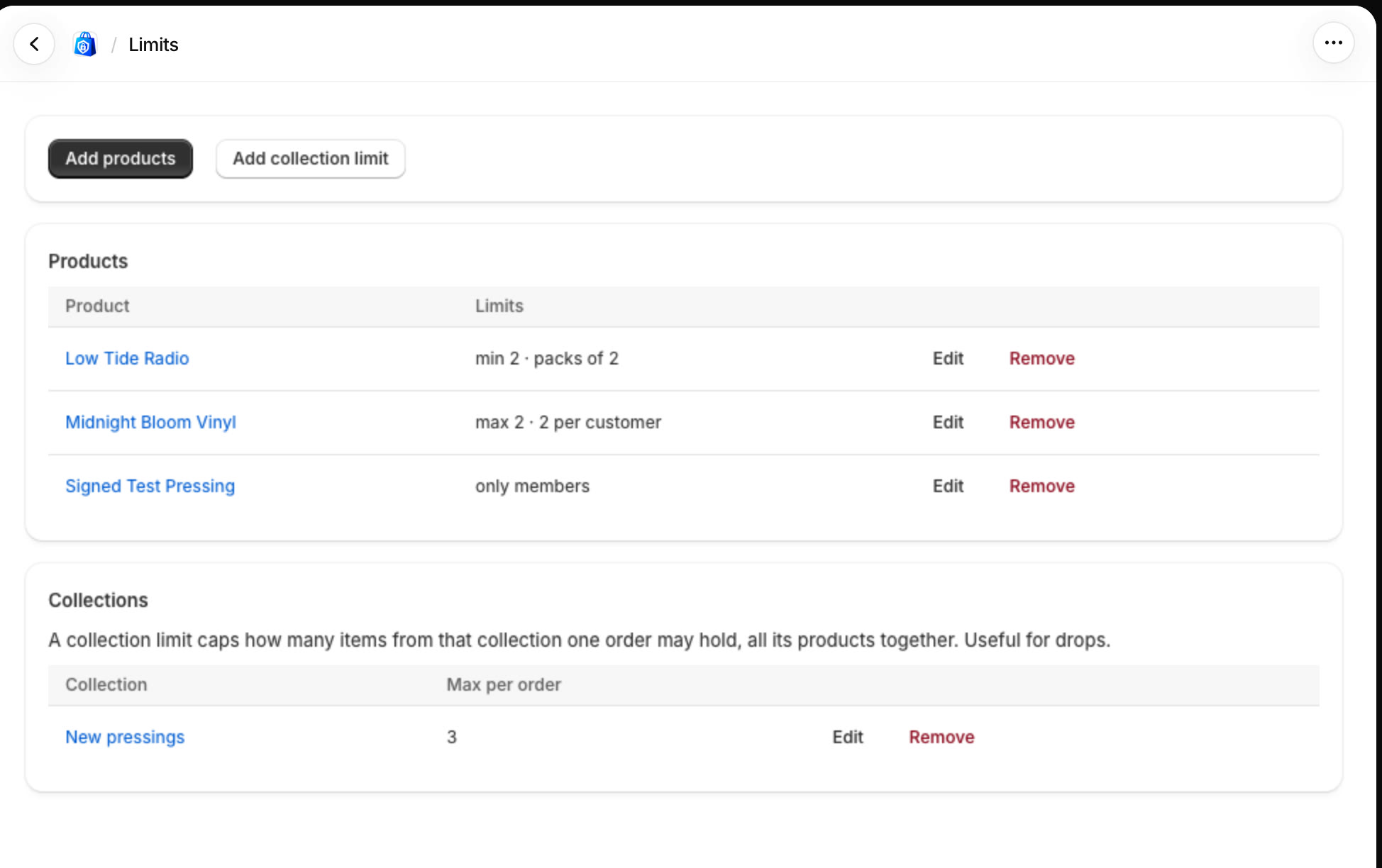Click the 'max 2 · 2 per customer' text
The height and width of the screenshot is (868, 1382).
pos(568,422)
